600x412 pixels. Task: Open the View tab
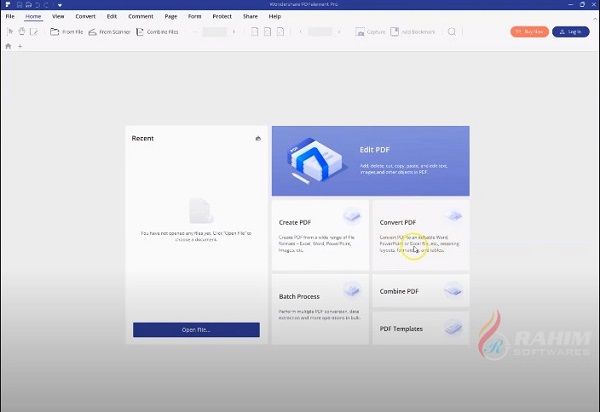(58, 16)
